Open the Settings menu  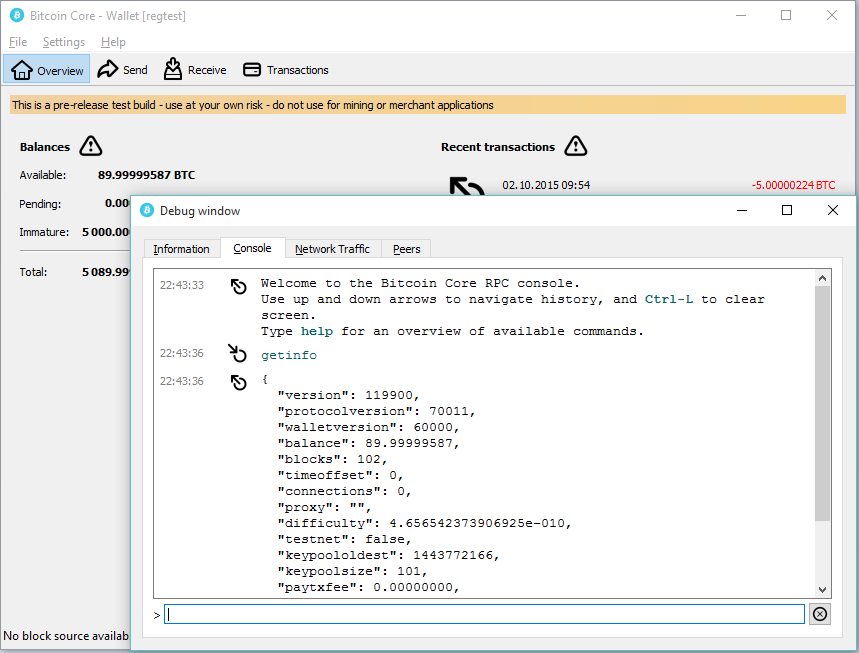tap(64, 42)
